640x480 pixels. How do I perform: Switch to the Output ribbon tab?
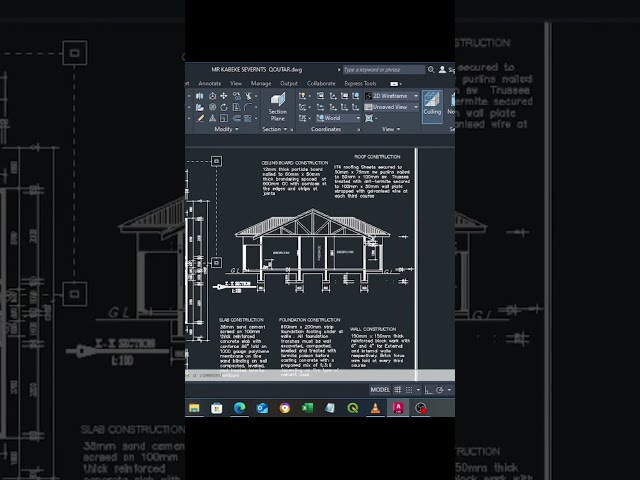(x=289, y=83)
